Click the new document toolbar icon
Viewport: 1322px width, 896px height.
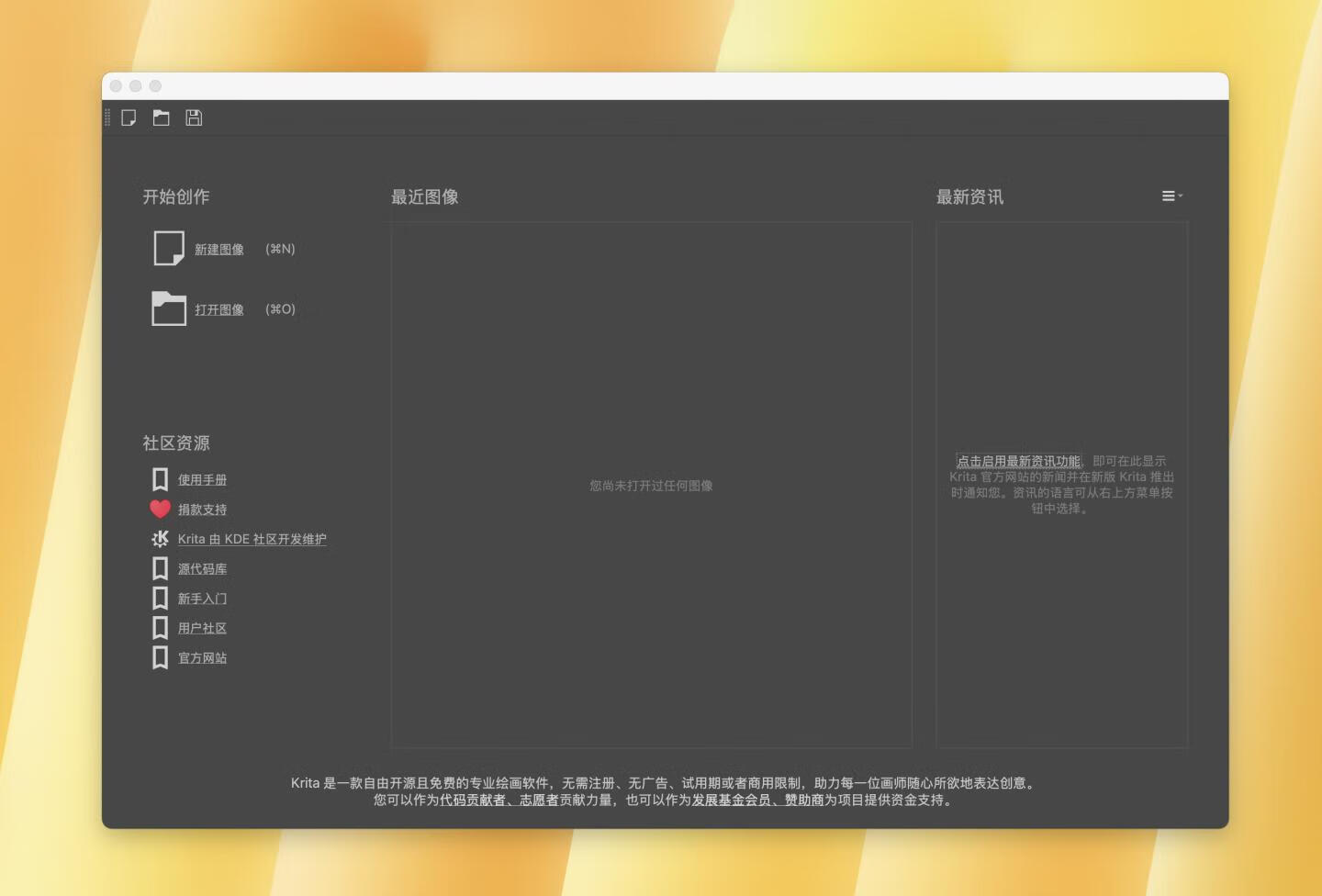tap(129, 118)
